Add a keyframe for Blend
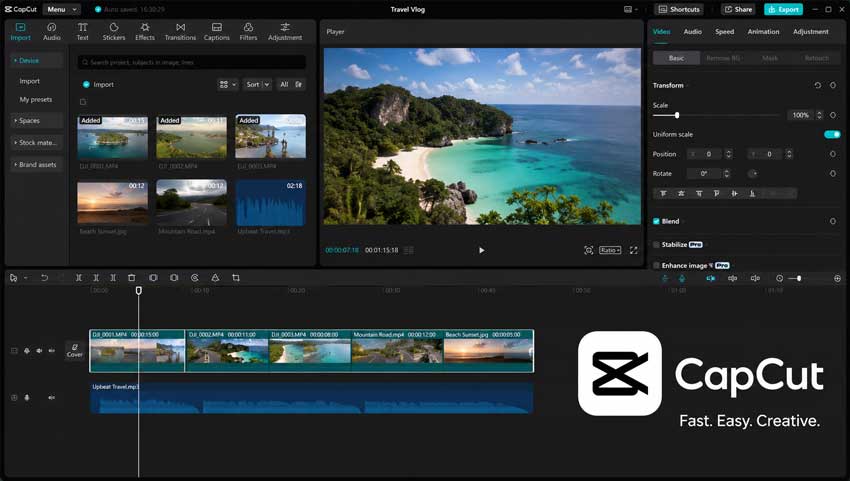This screenshot has width=850, height=481. point(833,221)
